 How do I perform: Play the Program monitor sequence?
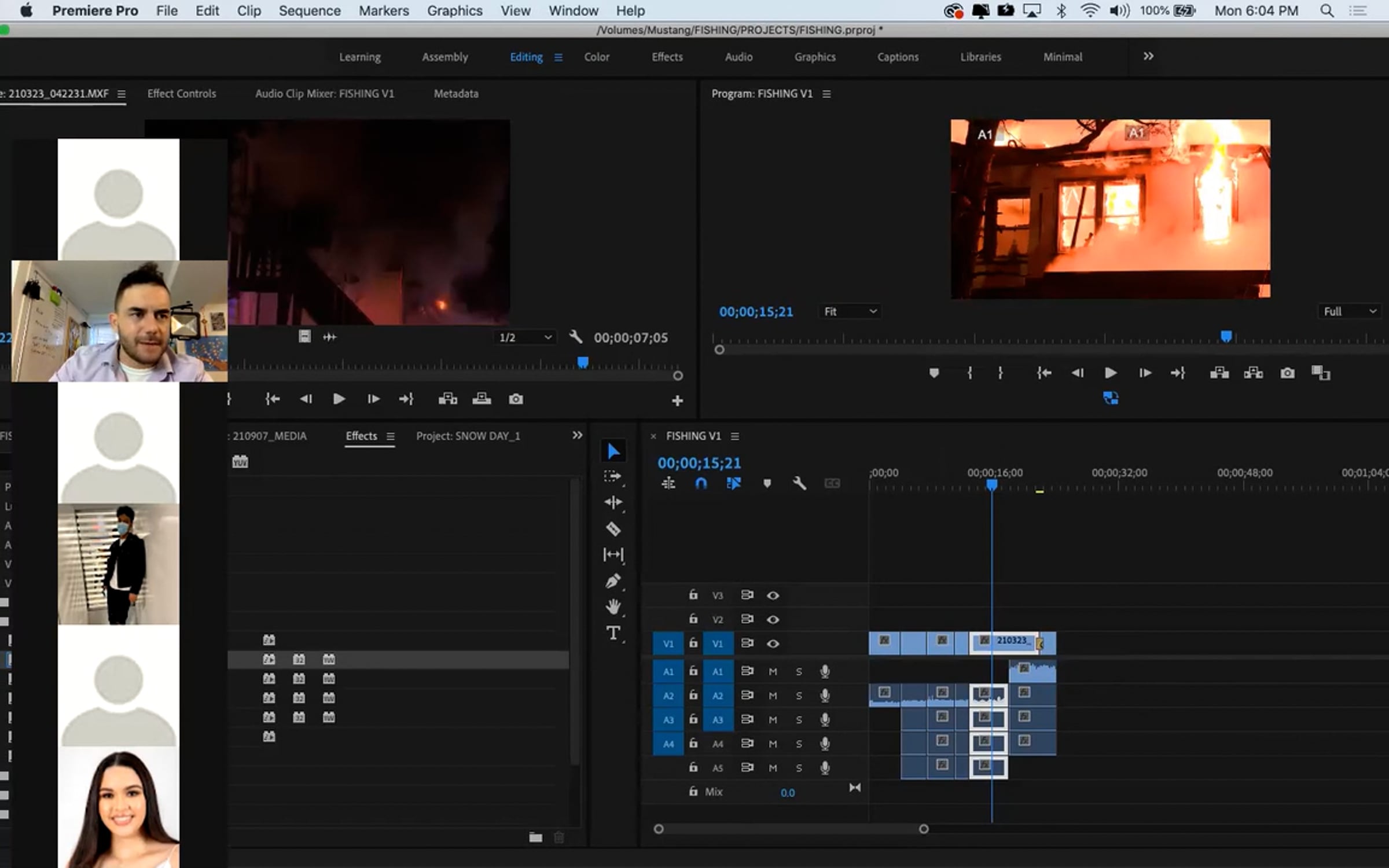pos(1110,373)
